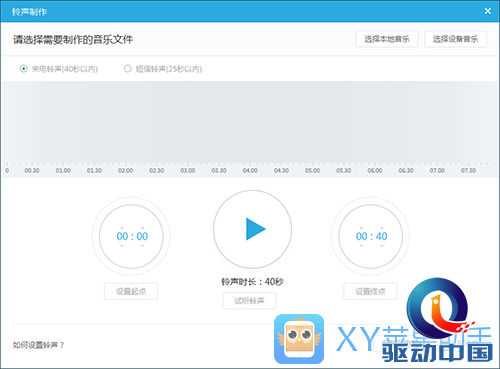This screenshot has height=369, width=500.
Task: Click timeline marker 05.00
Action: 312,171
